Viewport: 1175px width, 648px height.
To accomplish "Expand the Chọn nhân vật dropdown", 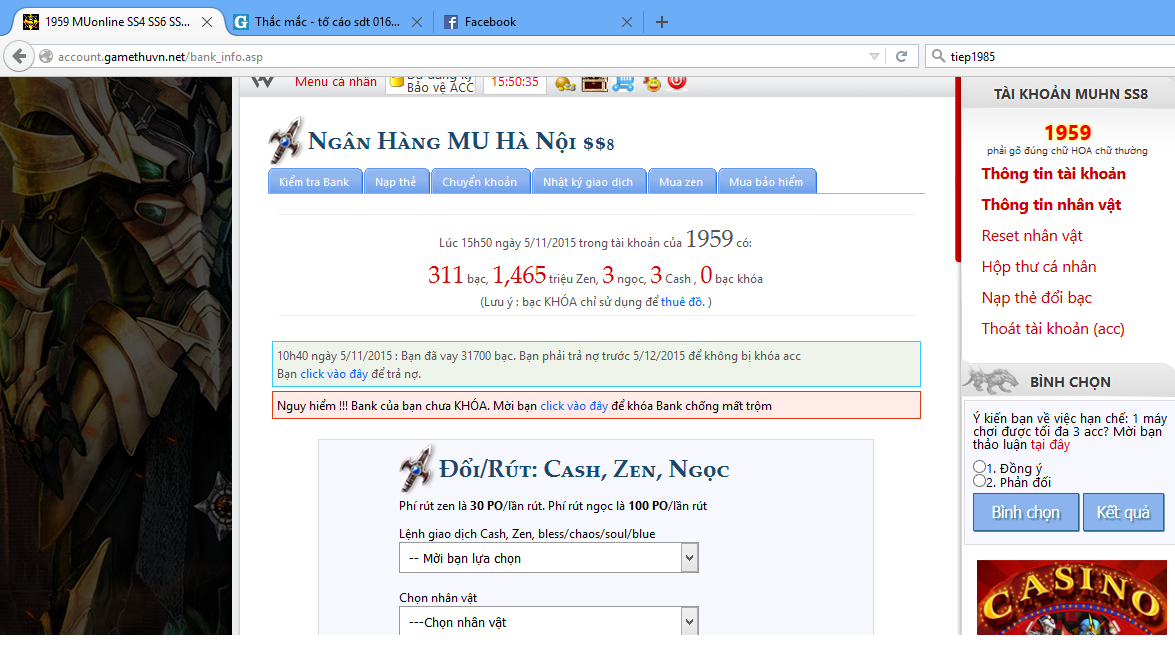I will (x=549, y=622).
